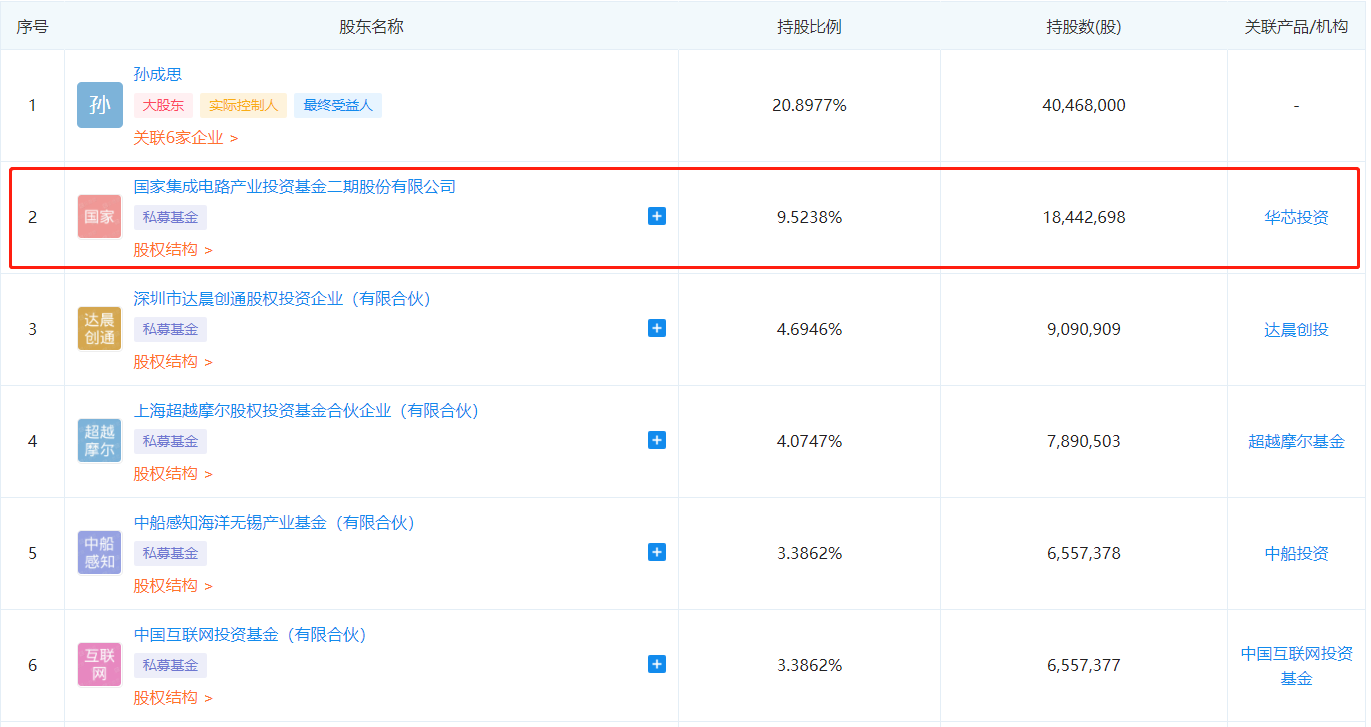Select the 9,090,909 shares cell

click(x=1084, y=329)
